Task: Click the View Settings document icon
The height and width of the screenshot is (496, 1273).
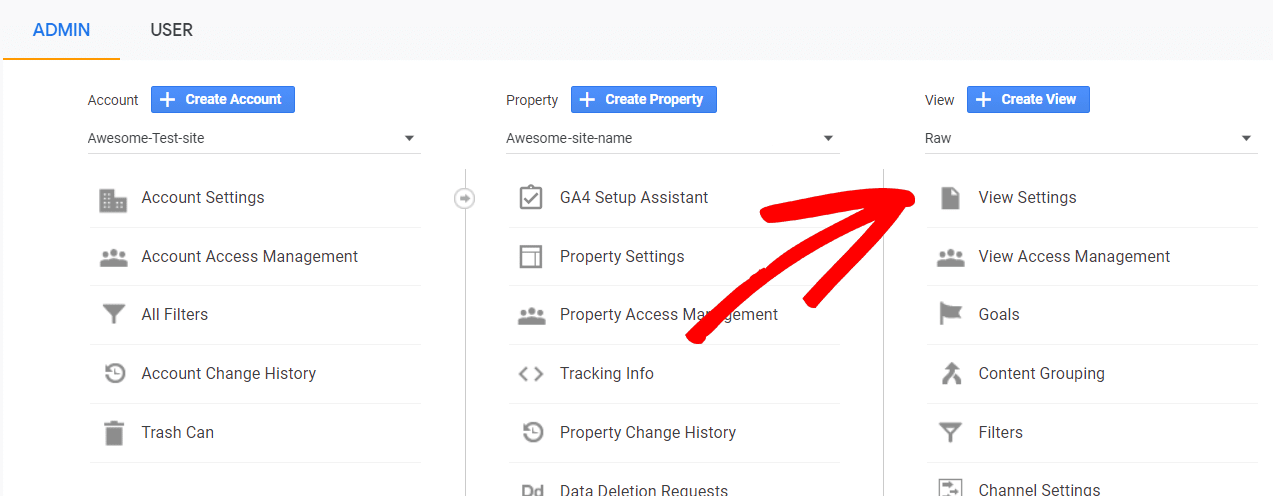Action: click(x=950, y=198)
